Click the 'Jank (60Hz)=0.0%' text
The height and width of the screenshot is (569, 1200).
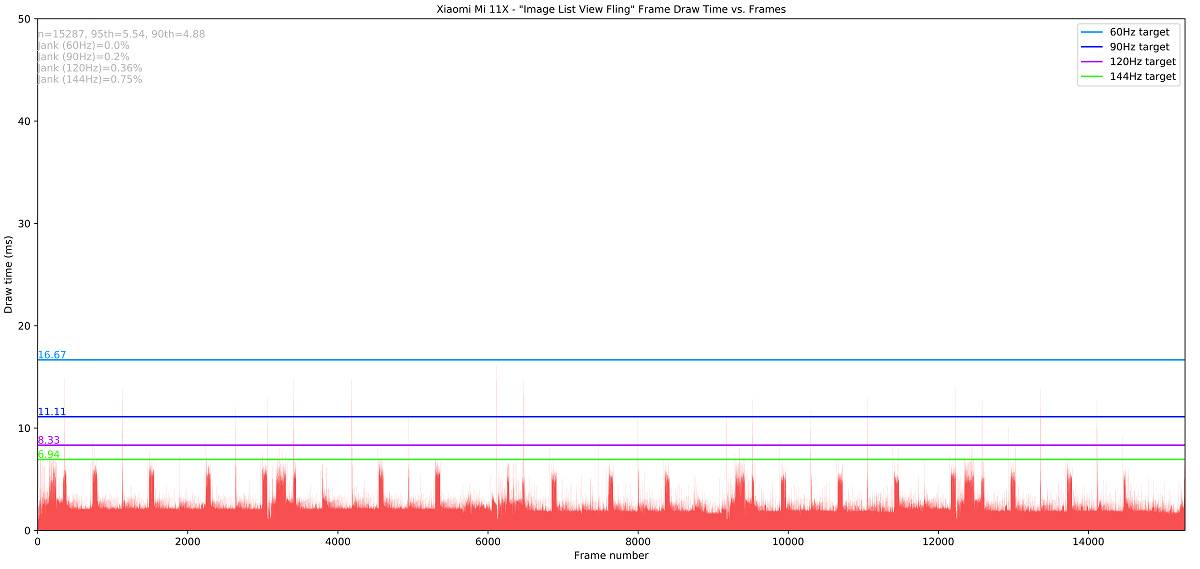click(x=84, y=45)
